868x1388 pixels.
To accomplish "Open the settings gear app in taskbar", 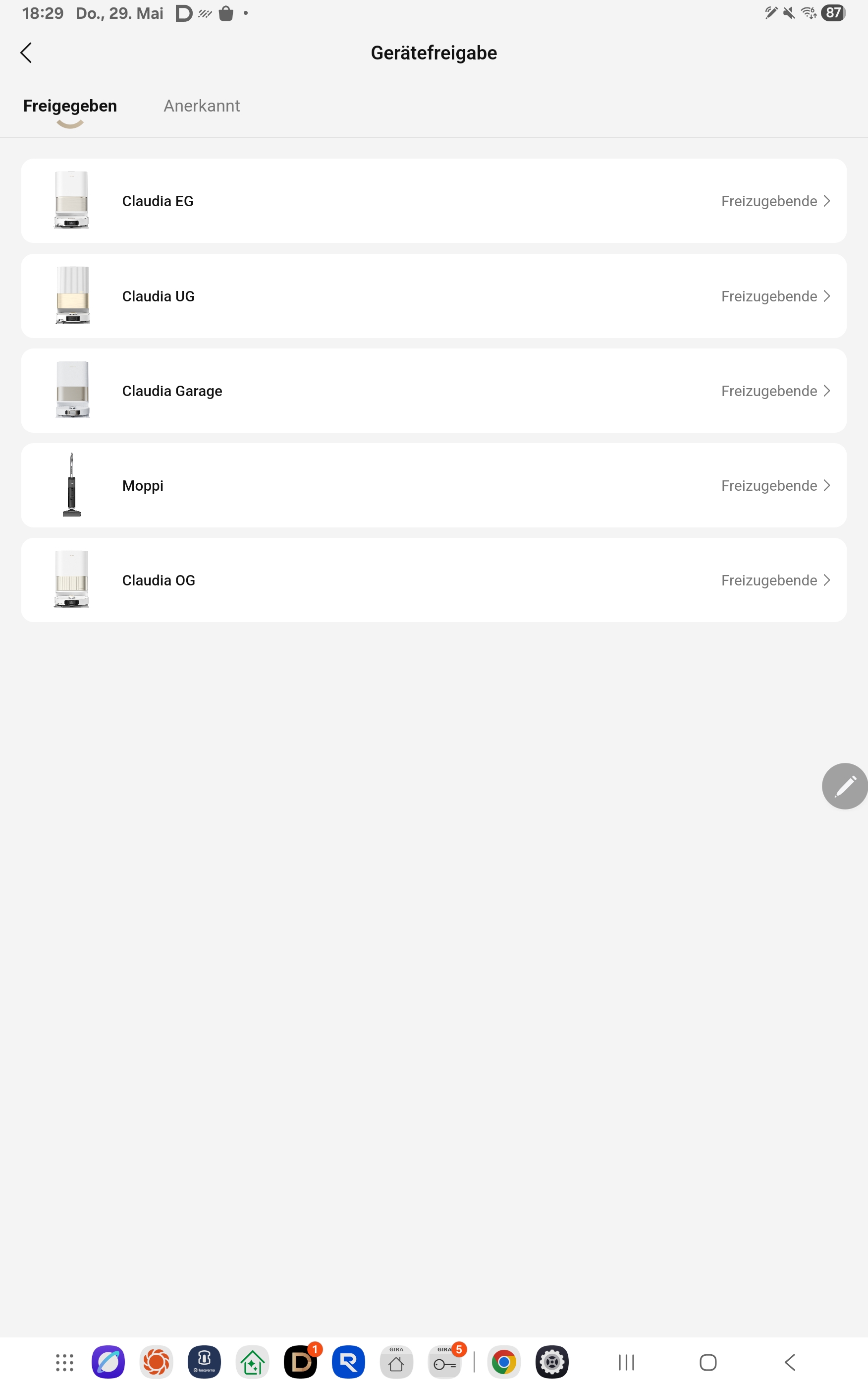I will [552, 1362].
